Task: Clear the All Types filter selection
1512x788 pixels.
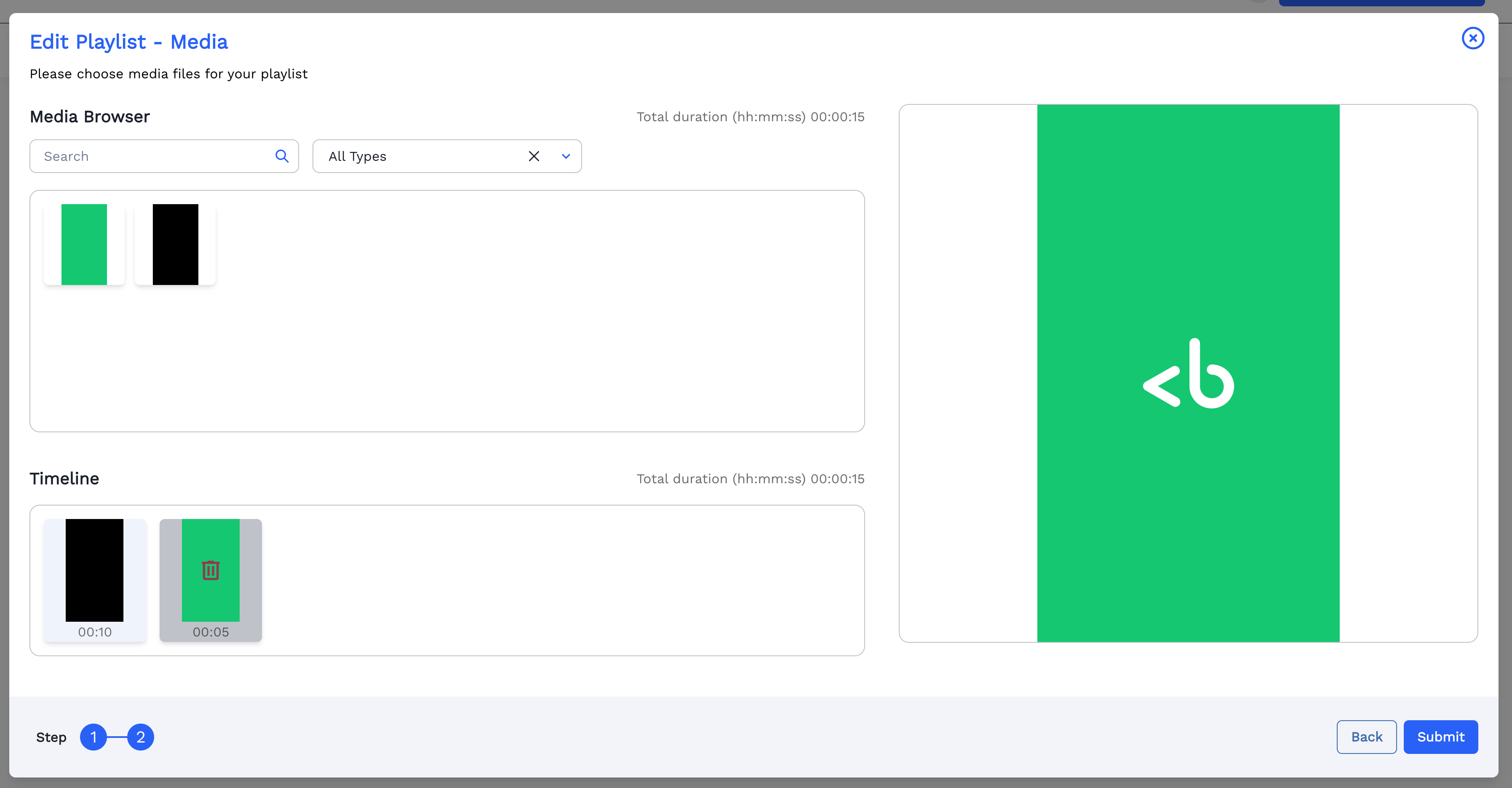Action: [534, 156]
